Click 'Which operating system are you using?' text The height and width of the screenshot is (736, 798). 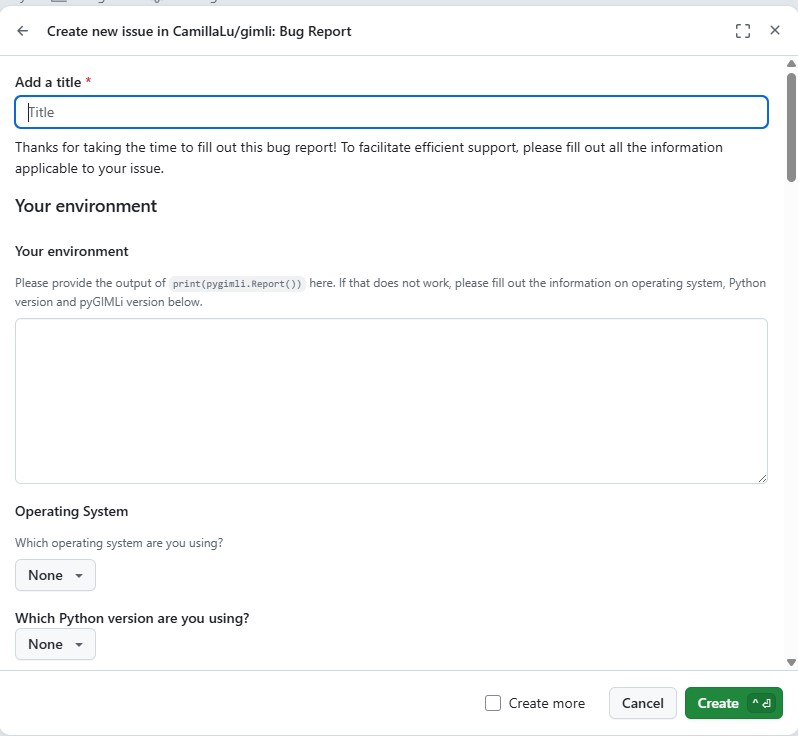click(119, 543)
